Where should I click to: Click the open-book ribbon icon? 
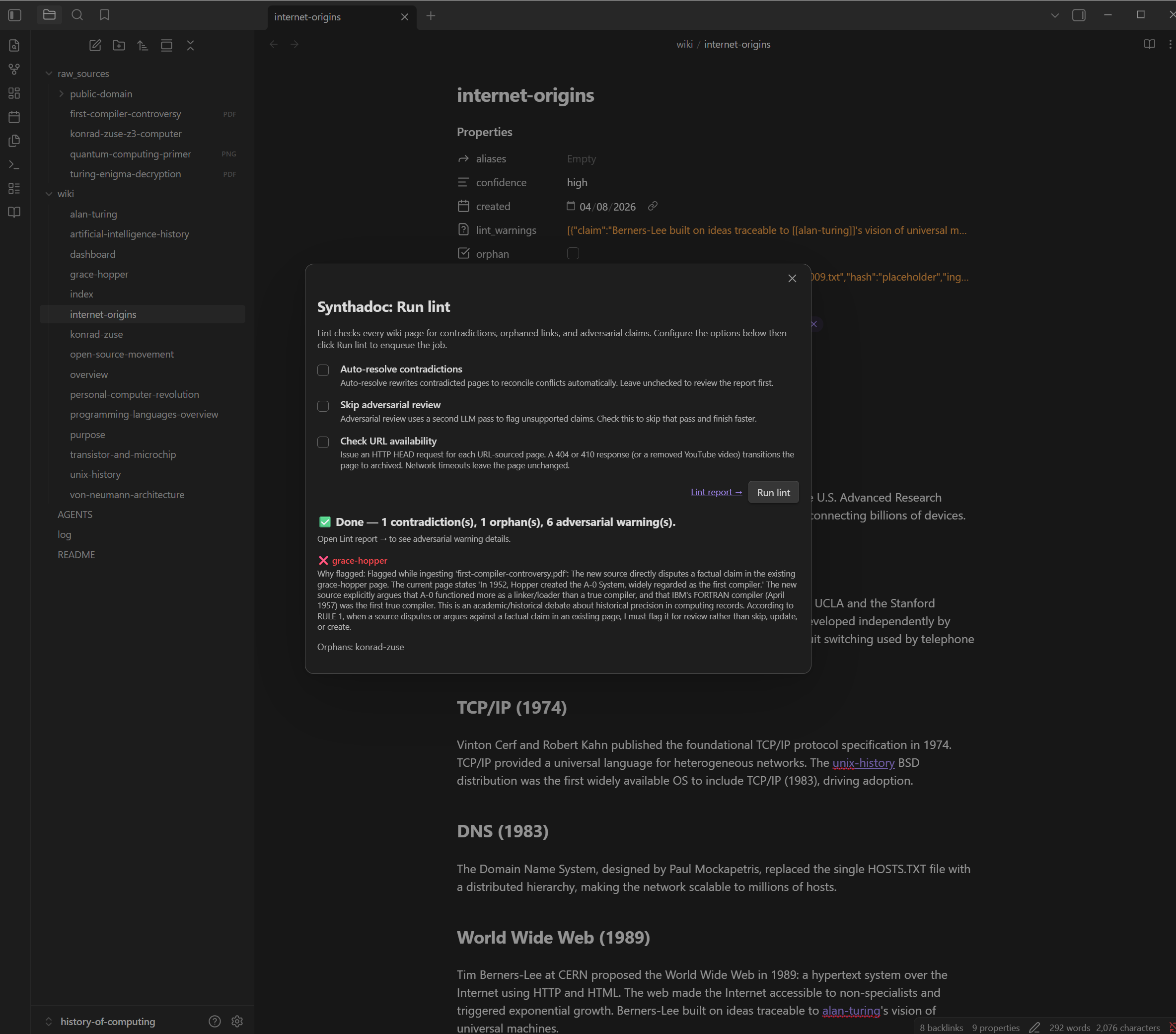(14, 213)
